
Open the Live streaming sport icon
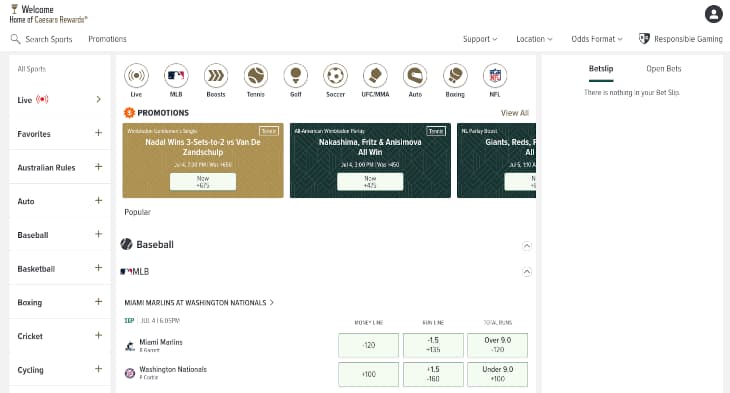click(x=136, y=75)
